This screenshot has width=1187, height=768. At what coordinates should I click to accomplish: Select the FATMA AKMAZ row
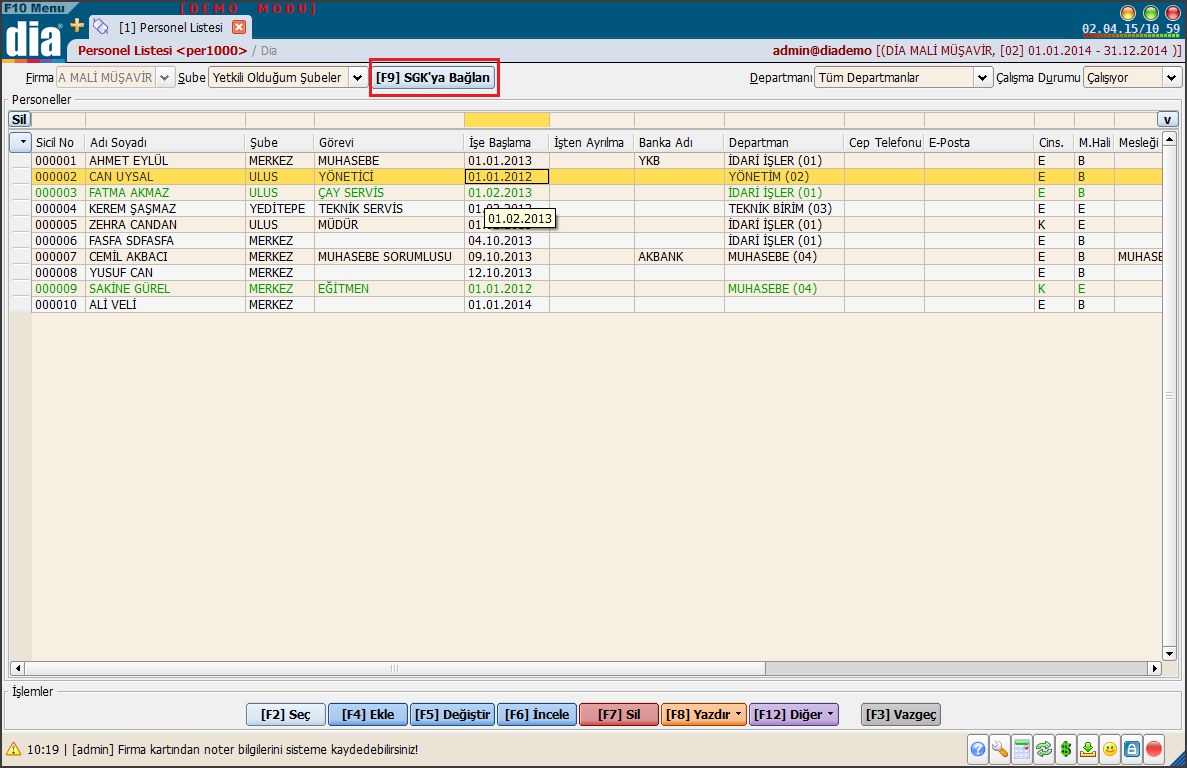pos(597,192)
